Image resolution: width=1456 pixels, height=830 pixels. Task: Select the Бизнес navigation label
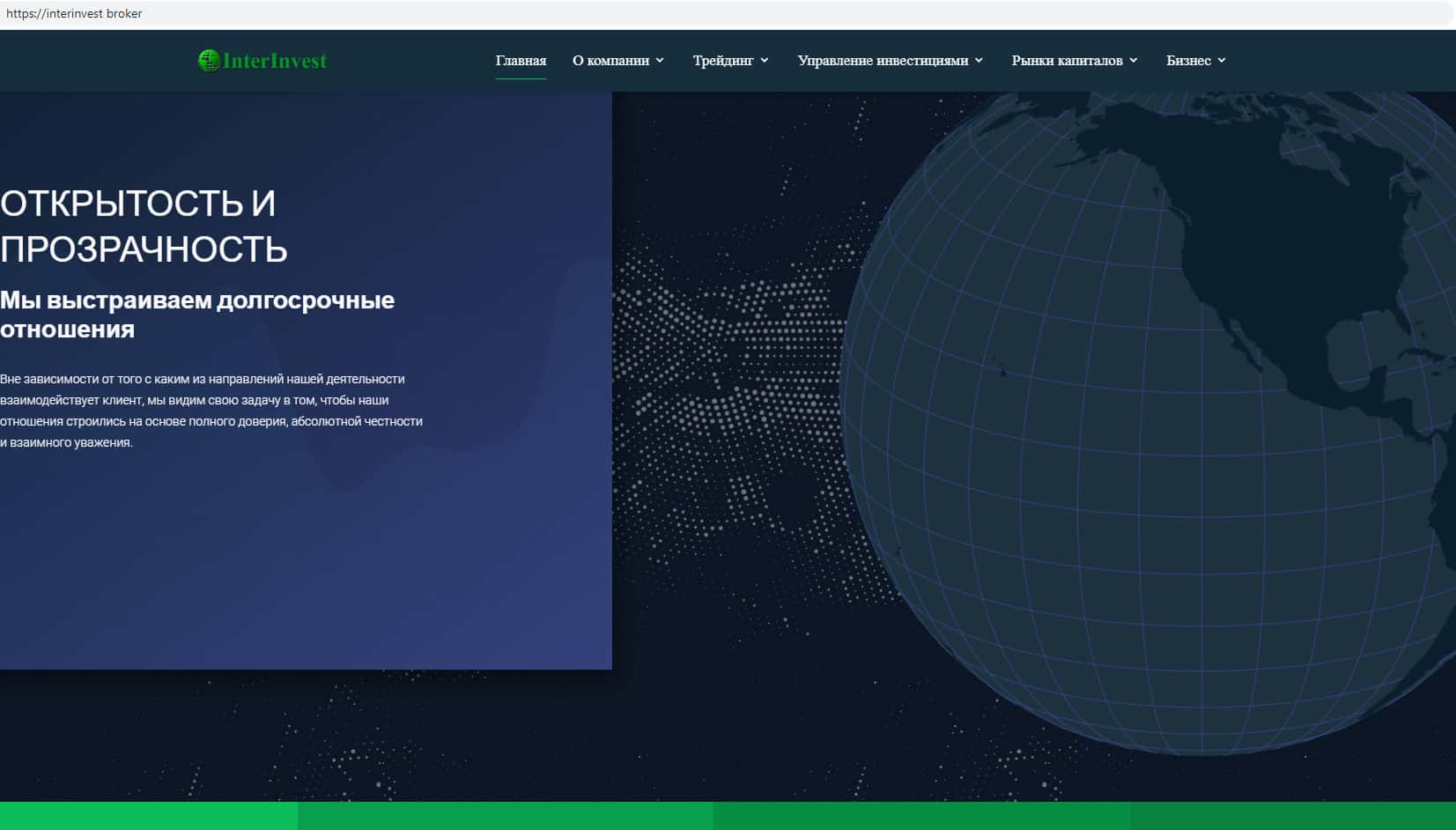coord(1188,61)
